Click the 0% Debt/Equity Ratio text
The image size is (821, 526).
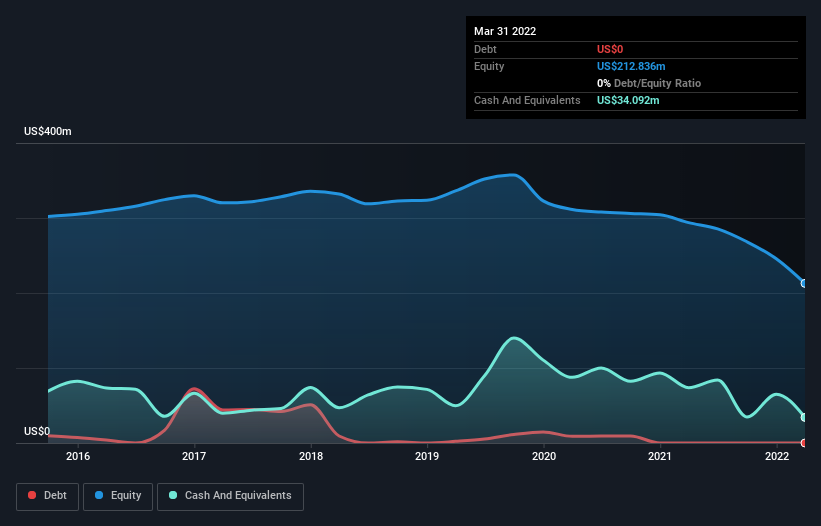coord(649,83)
